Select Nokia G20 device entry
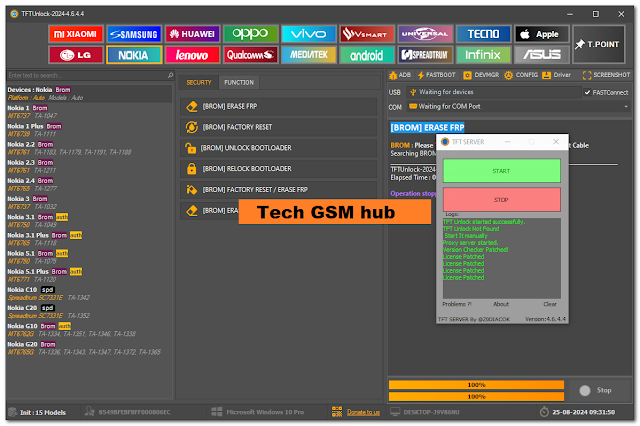The image size is (640, 426). [89, 348]
